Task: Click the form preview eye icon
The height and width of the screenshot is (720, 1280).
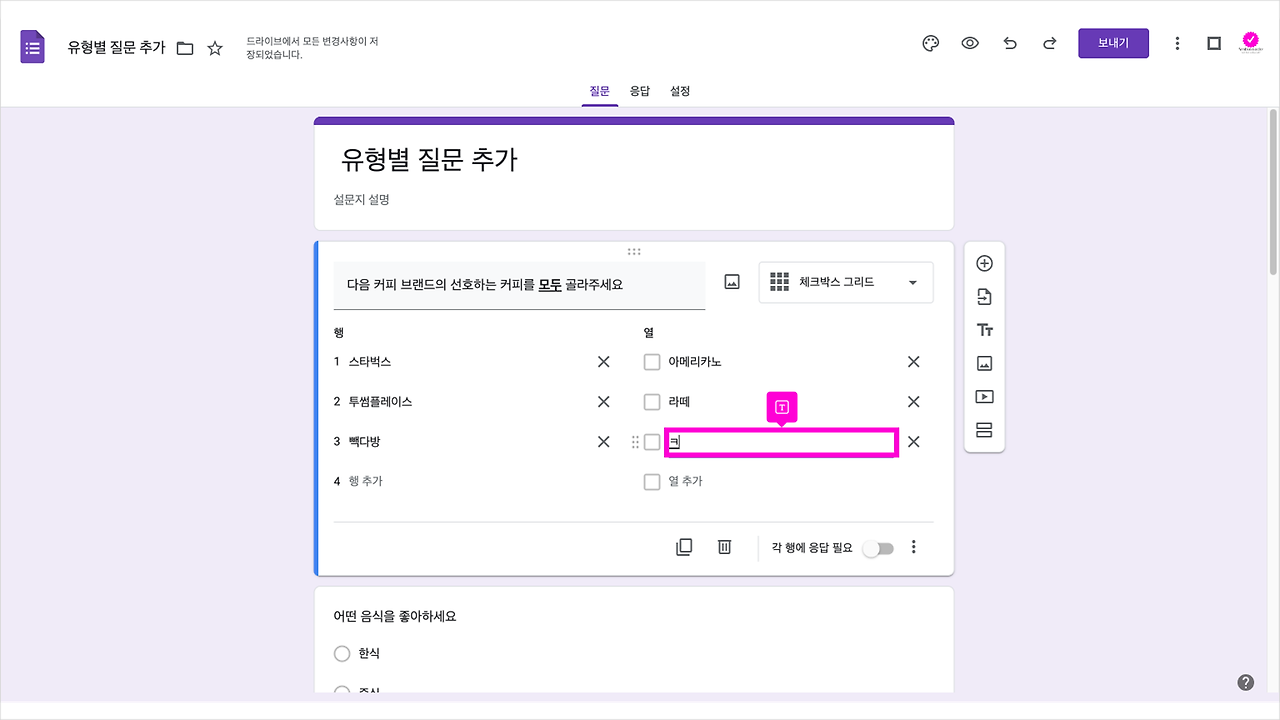Action: [970, 43]
